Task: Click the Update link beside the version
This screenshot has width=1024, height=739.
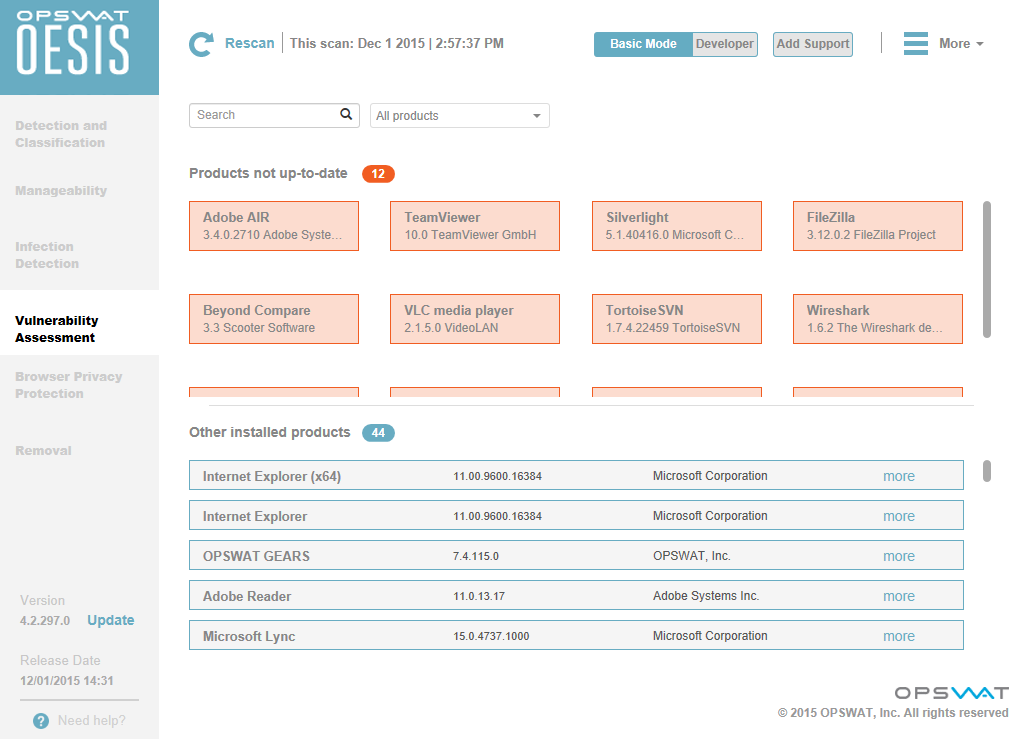Action: (111, 620)
